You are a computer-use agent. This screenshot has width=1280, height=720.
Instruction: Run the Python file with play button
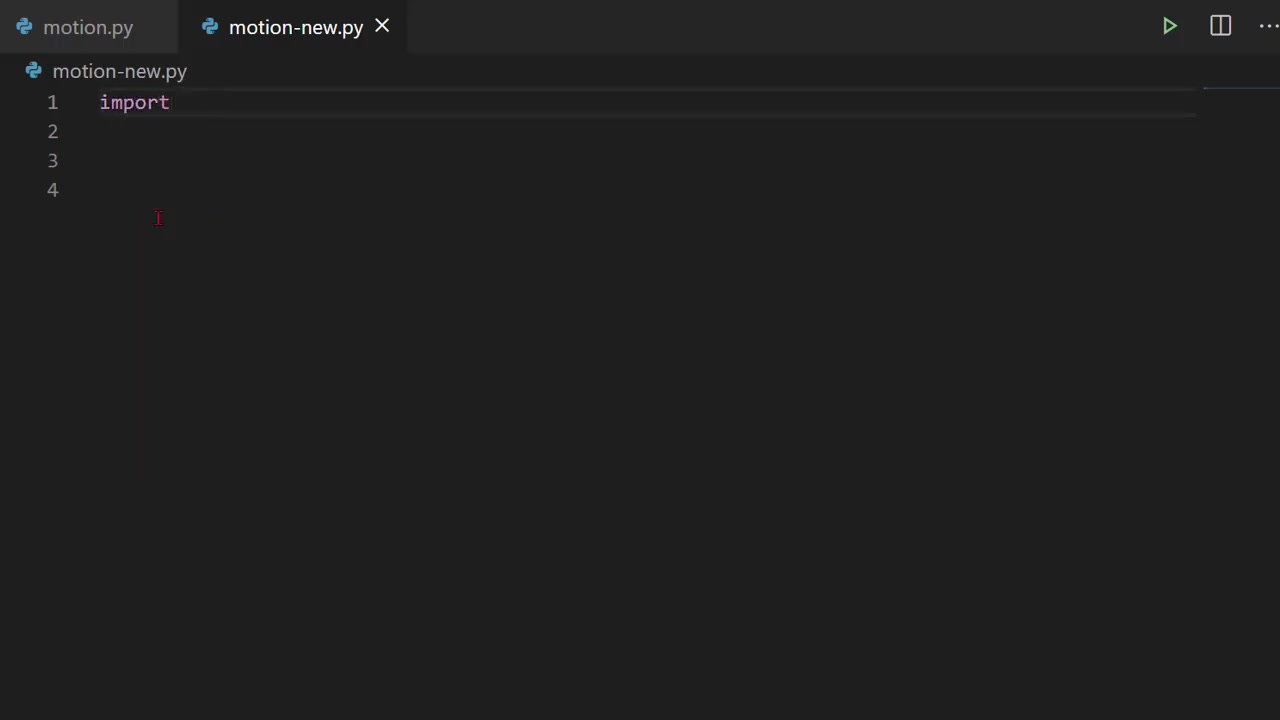[1169, 26]
